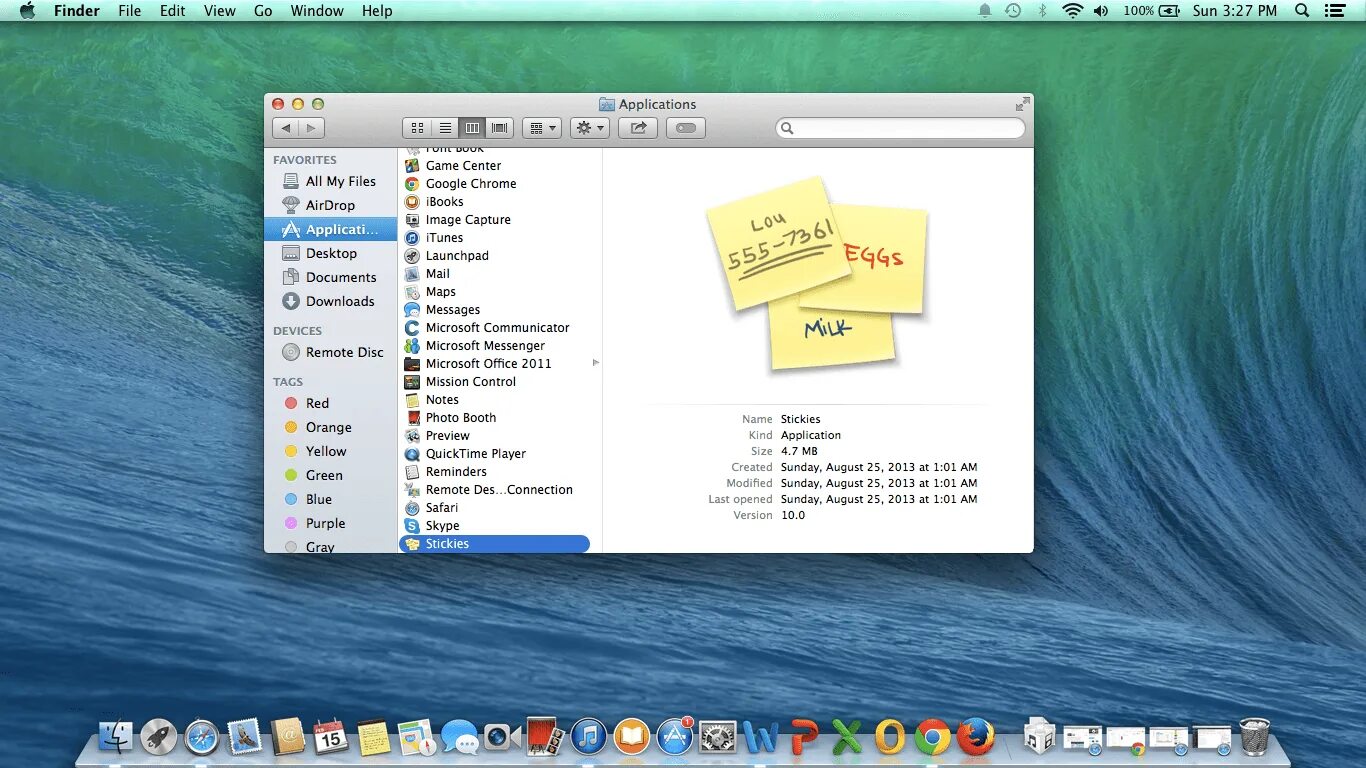Switch to icon view in the Finder toolbar

pyautogui.click(x=418, y=127)
